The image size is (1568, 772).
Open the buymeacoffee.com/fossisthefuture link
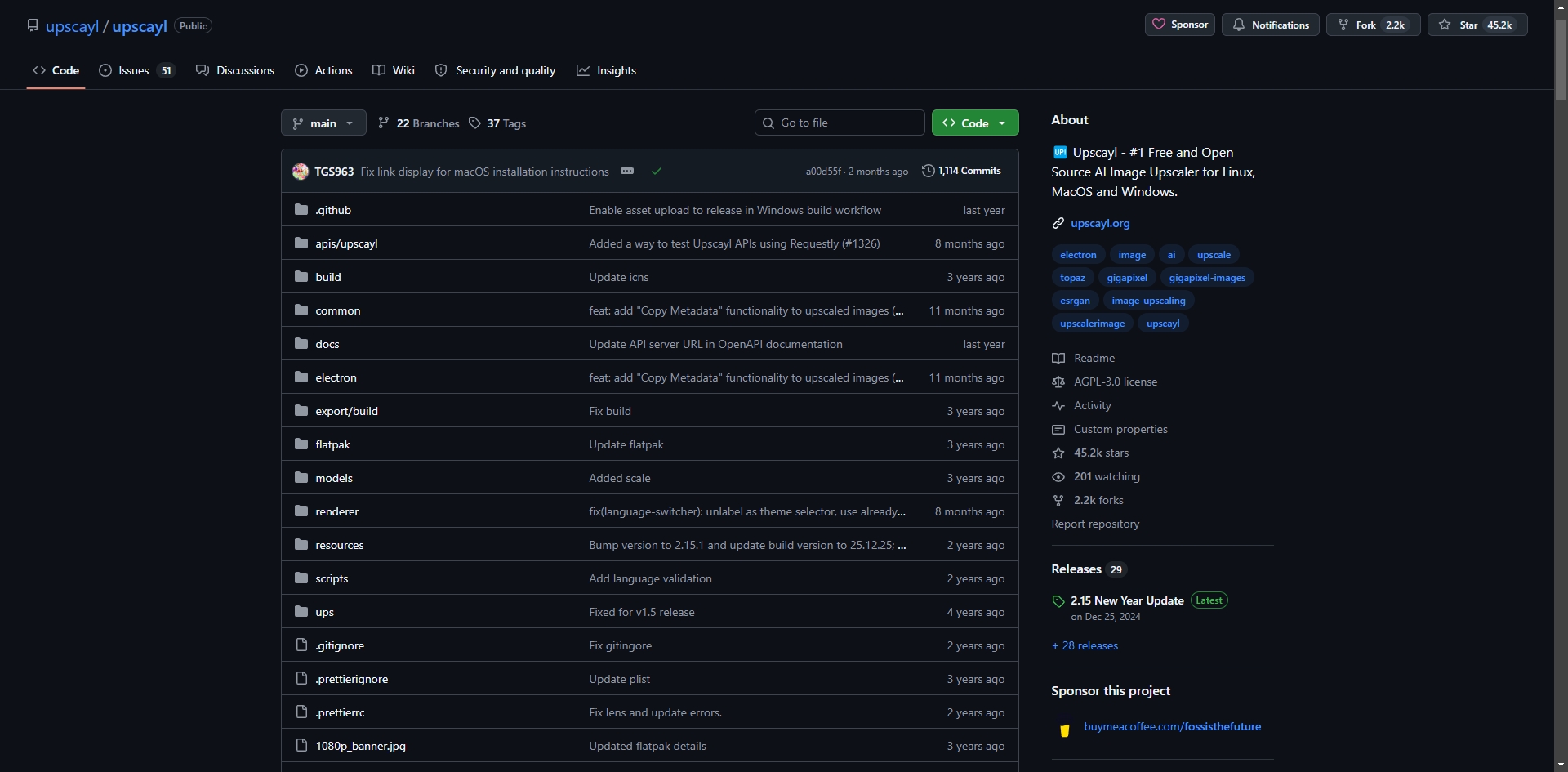pyautogui.click(x=1172, y=726)
